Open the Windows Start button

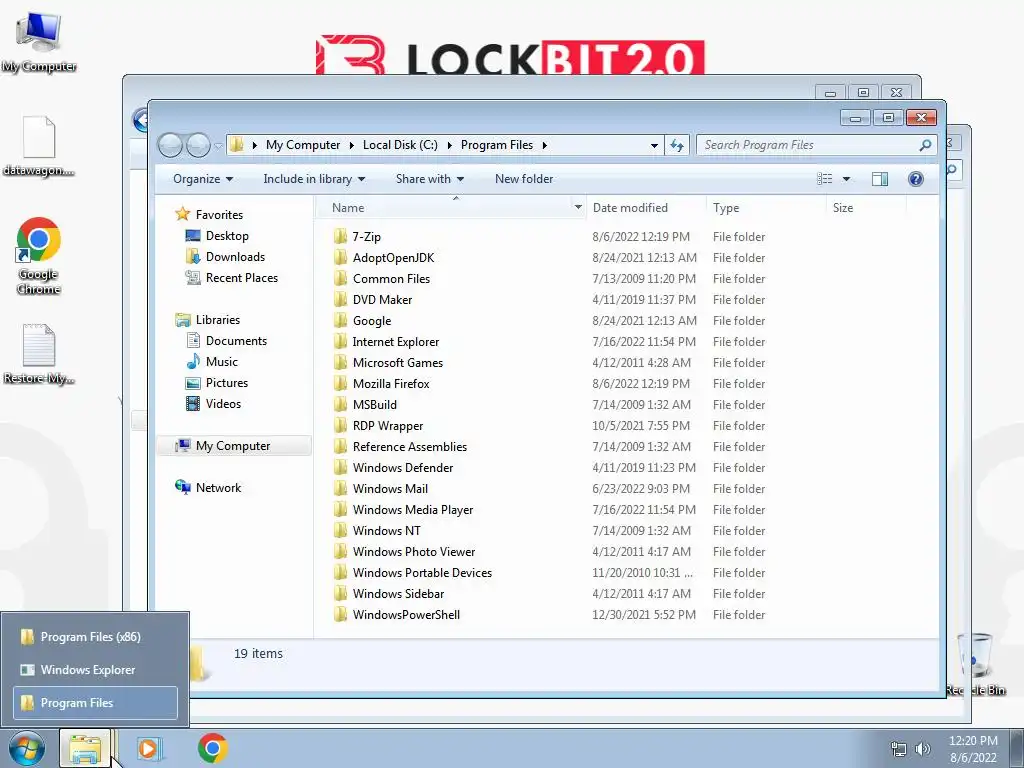[x=27, y=748]
